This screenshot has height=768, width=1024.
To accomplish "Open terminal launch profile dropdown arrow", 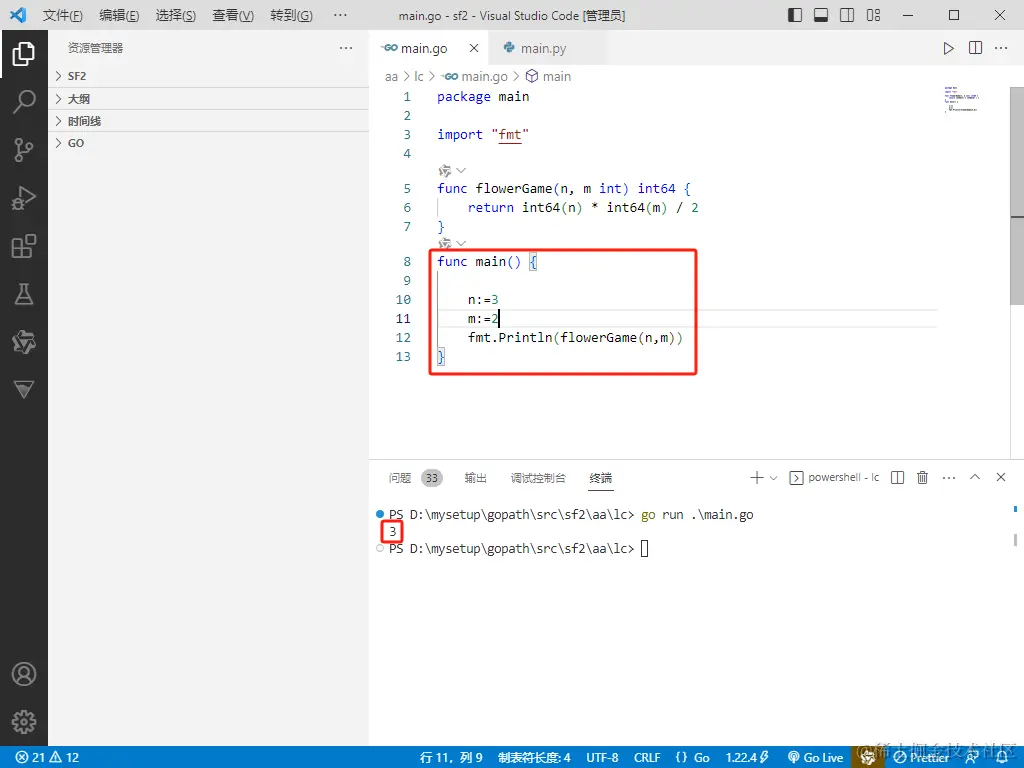I will [773, 478].
